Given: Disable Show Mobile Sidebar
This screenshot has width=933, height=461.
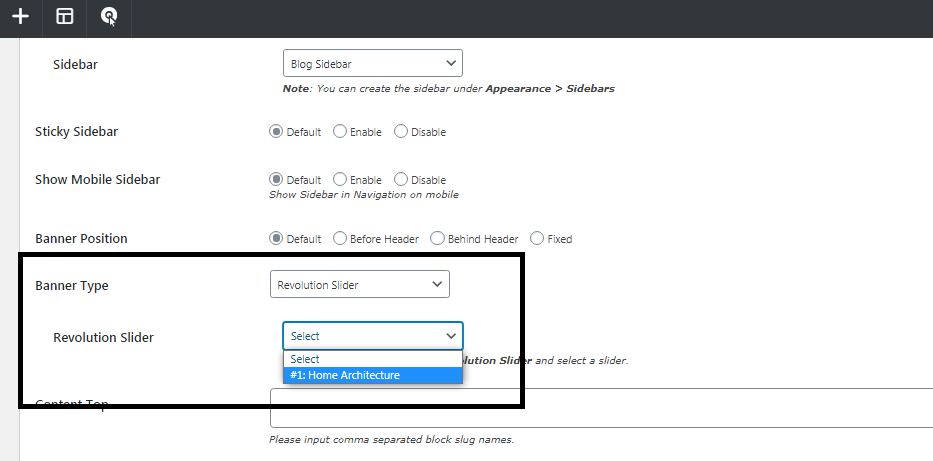Looking at the screenshot, I should point(401,180).
